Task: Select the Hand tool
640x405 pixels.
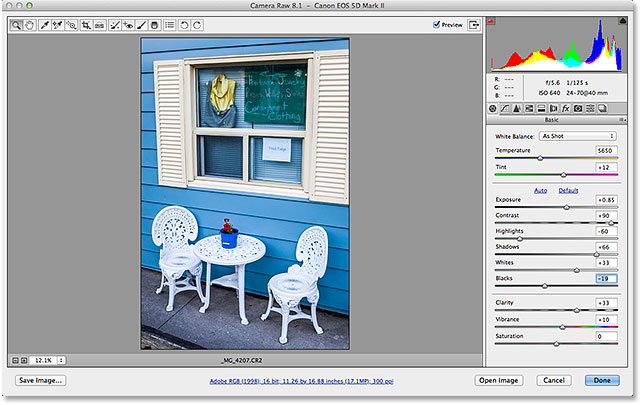Action: click(30, 24)
